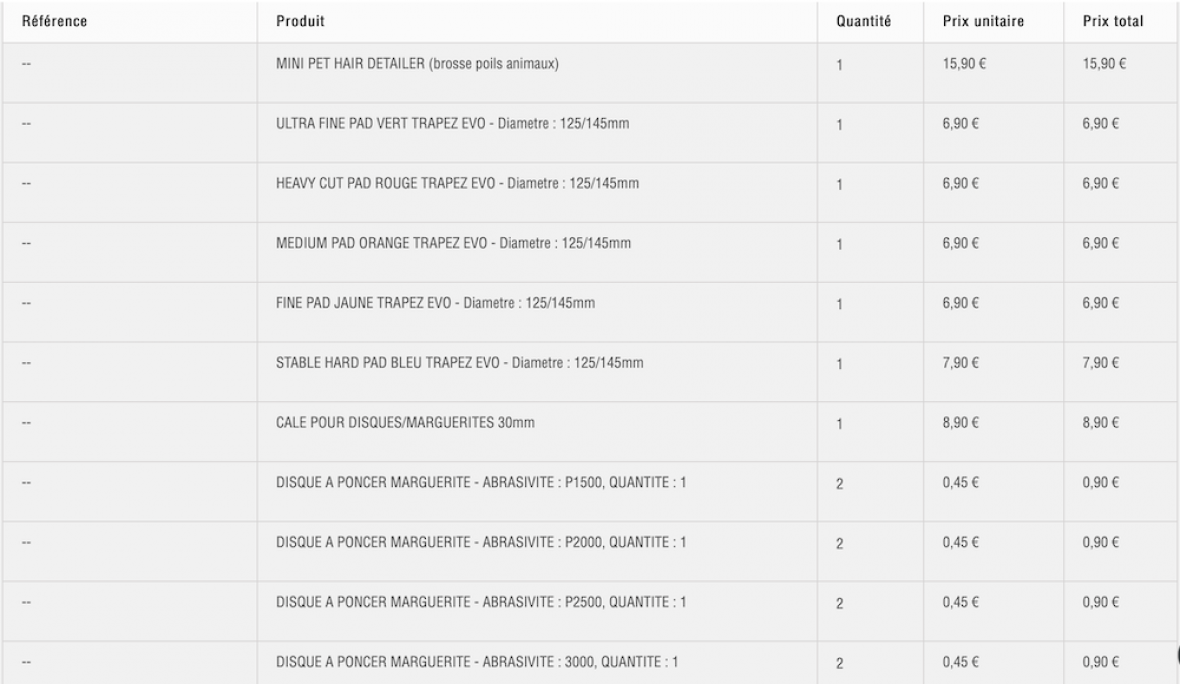Click the "Prix total" column header
Viewport: 1180px width, 684px height.
(x=1114, y=21)
